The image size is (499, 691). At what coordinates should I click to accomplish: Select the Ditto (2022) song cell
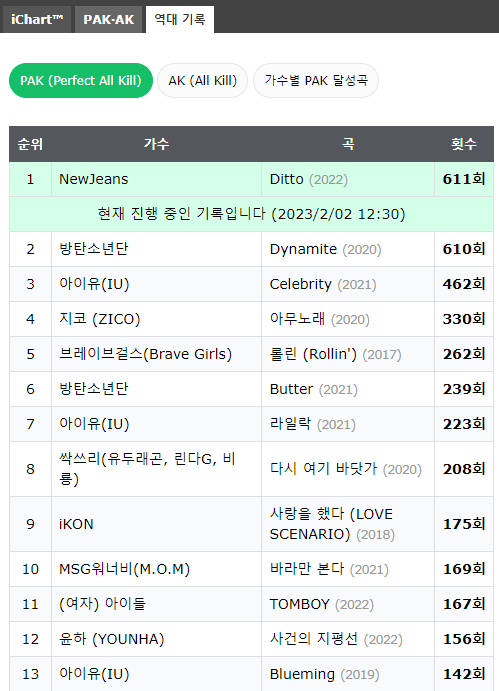point(348,179)
